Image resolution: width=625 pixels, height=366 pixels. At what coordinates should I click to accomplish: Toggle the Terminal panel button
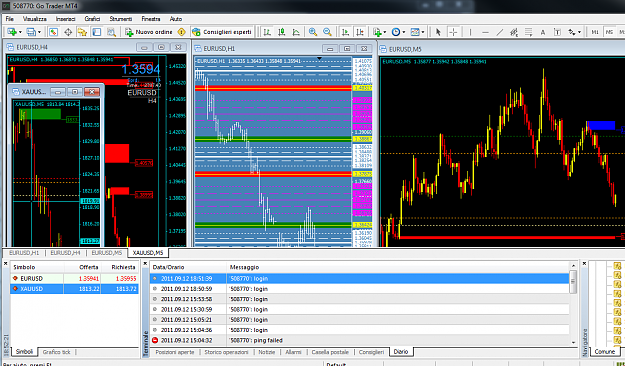tap(96, 32)
